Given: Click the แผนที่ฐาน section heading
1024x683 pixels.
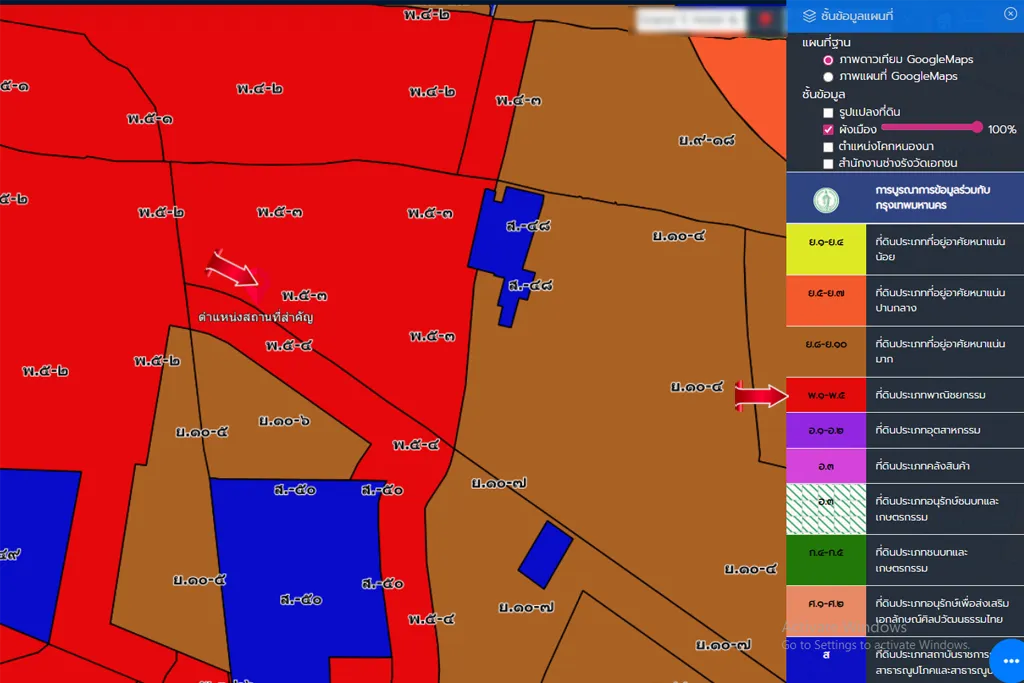Looking at the screenshot, I should 826,42.
